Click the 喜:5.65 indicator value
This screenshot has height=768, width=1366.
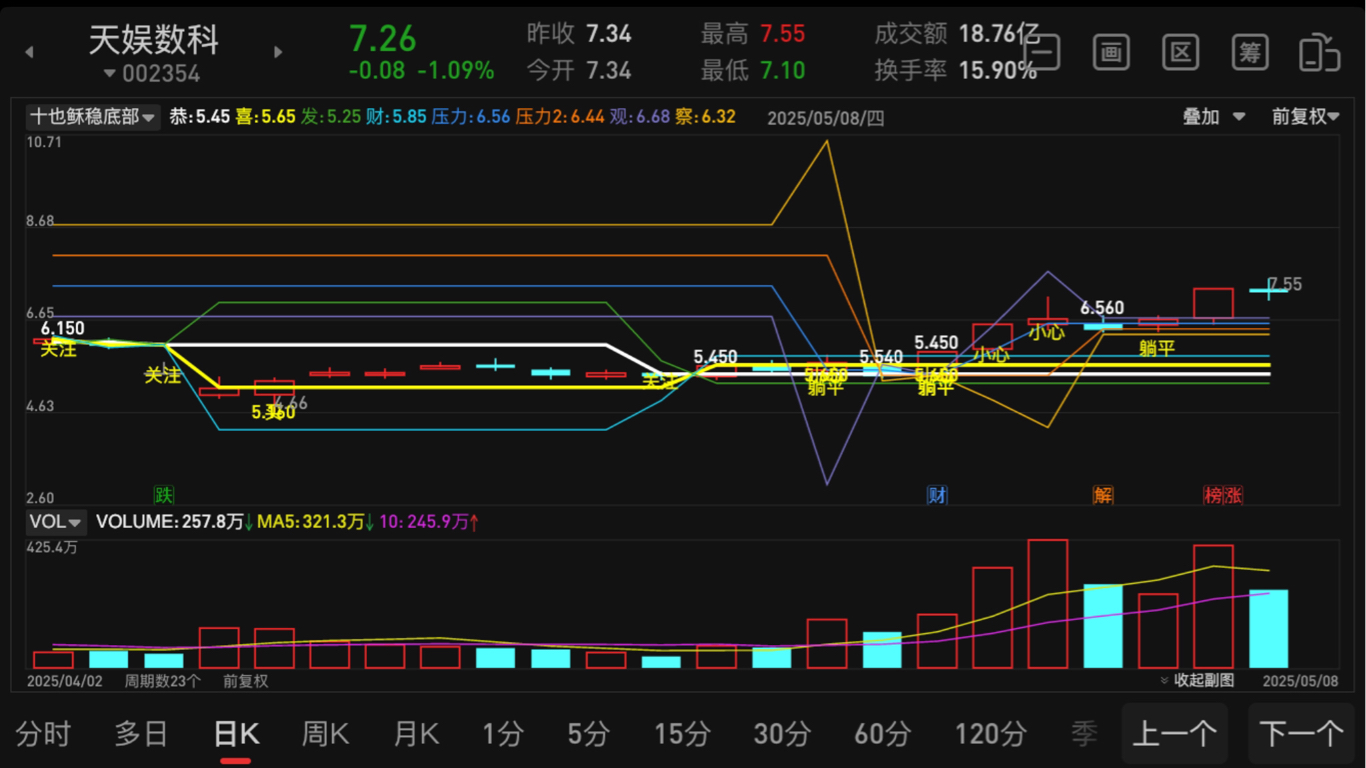pyautogui.click(x=266, y=117)
